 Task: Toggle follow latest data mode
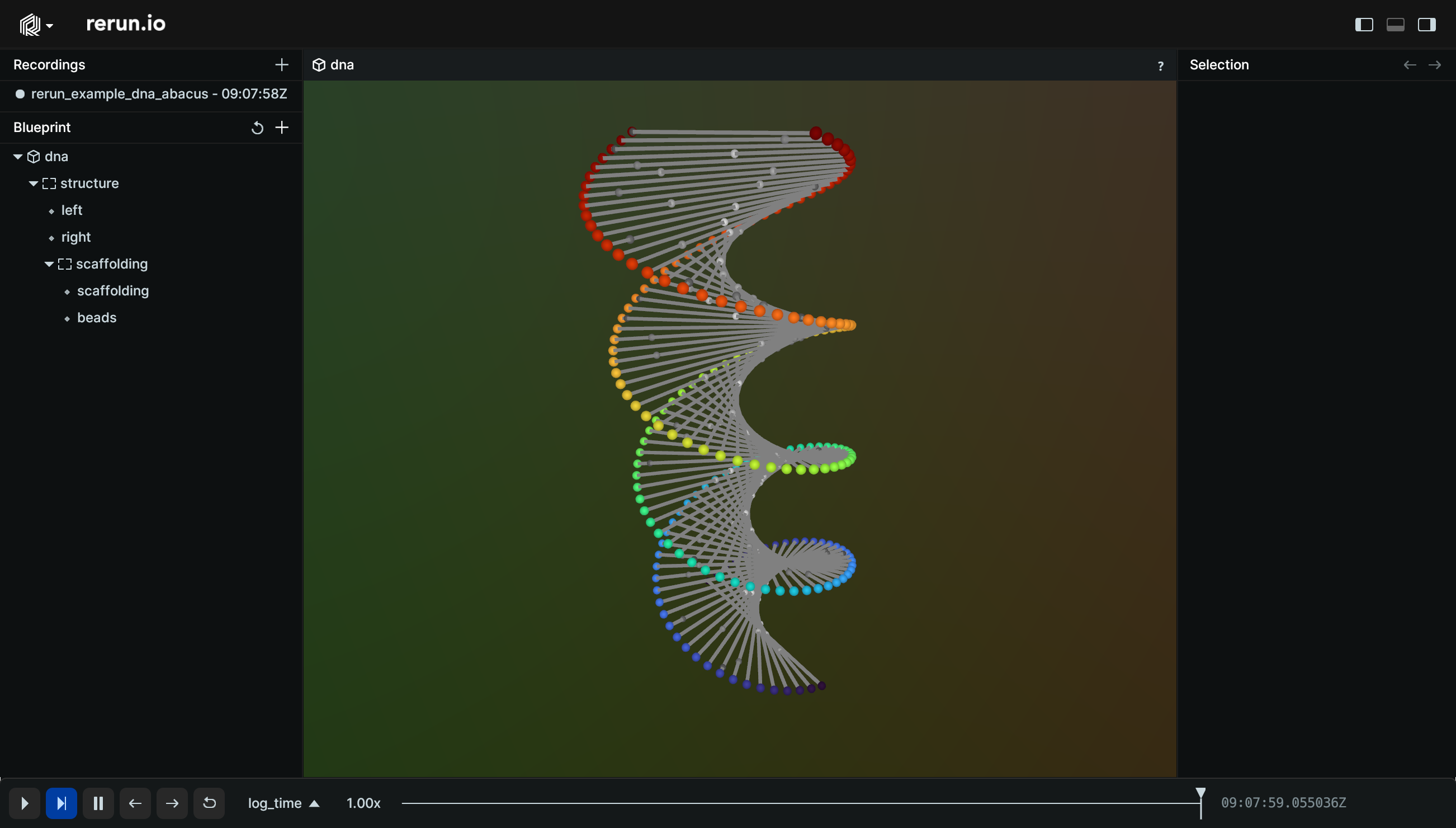pyautogui.click(x=62, y=803)
